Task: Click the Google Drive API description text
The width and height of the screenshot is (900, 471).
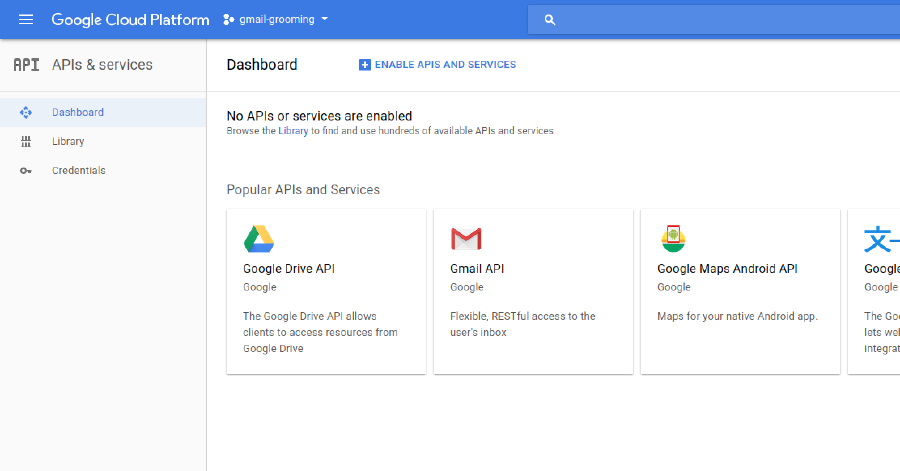Action: coord(320,332)
